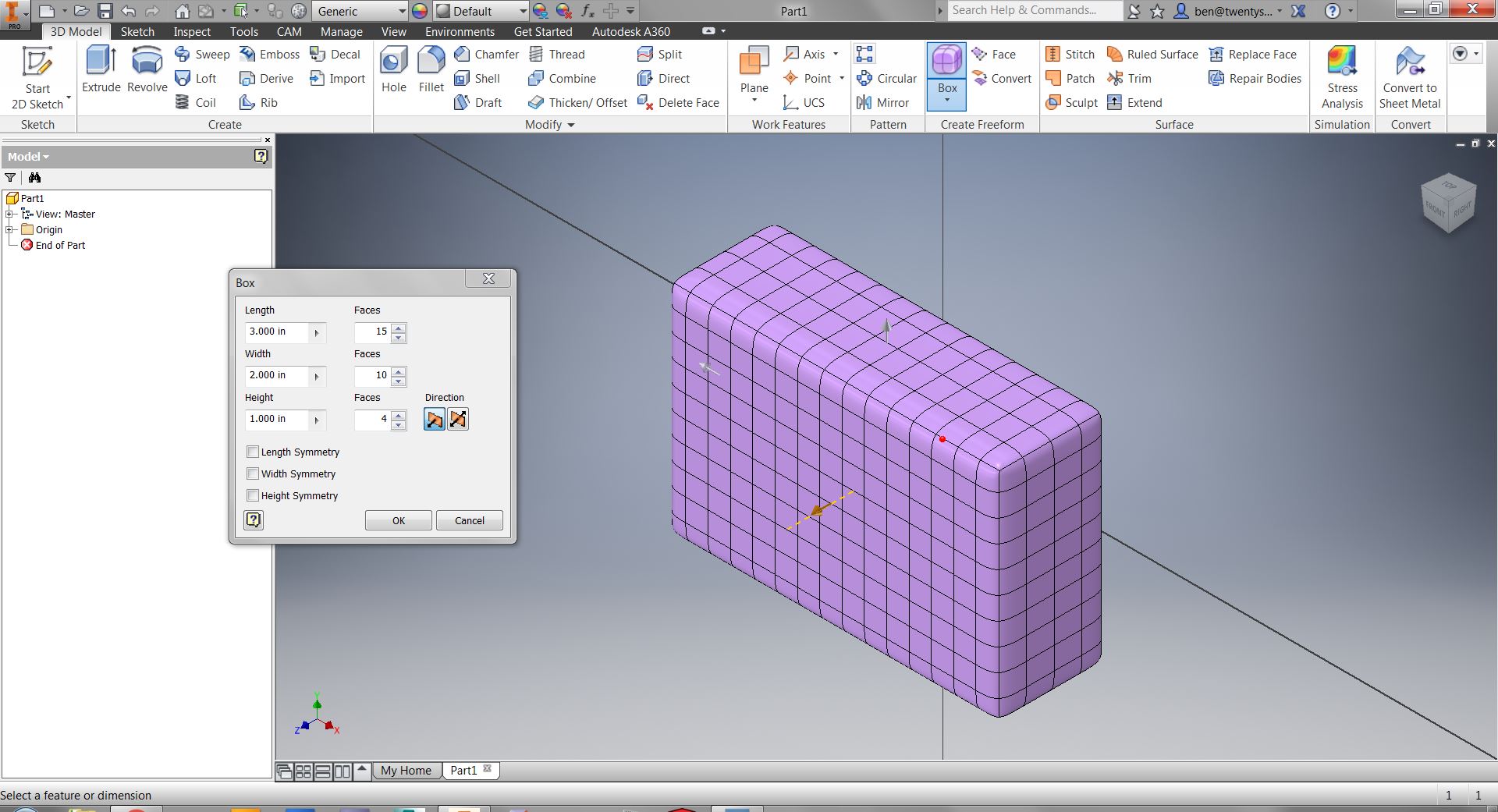The height and width of the screenshot is (812, 1498).
Task: Decrease the Width Faces count
Action: 399,381
